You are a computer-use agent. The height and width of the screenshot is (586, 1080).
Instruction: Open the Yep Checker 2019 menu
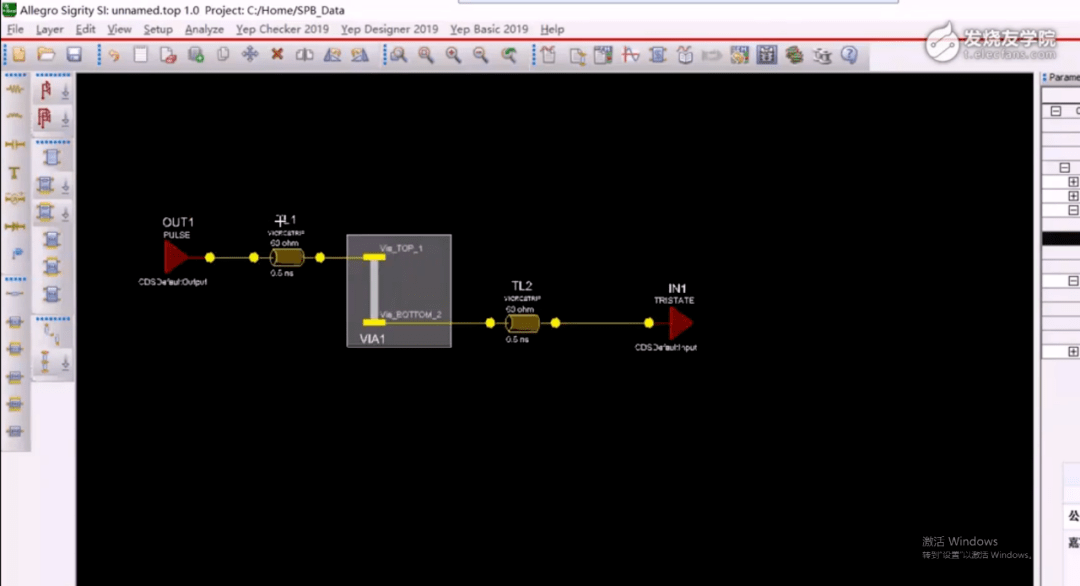click(282, 29)
